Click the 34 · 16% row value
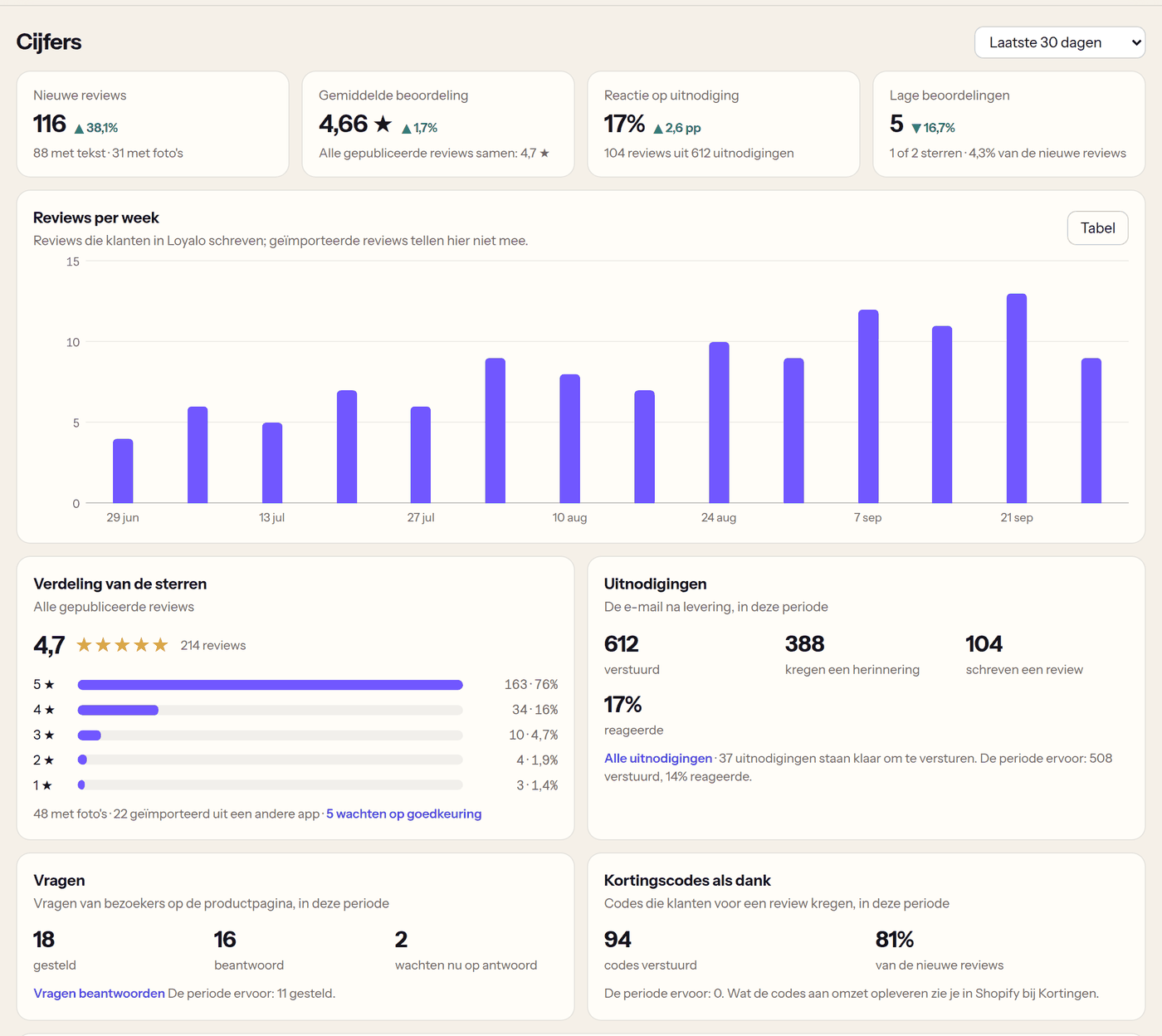Image resolution: width=1162 pixels, height=1036 pixels. tap(535, 710)
